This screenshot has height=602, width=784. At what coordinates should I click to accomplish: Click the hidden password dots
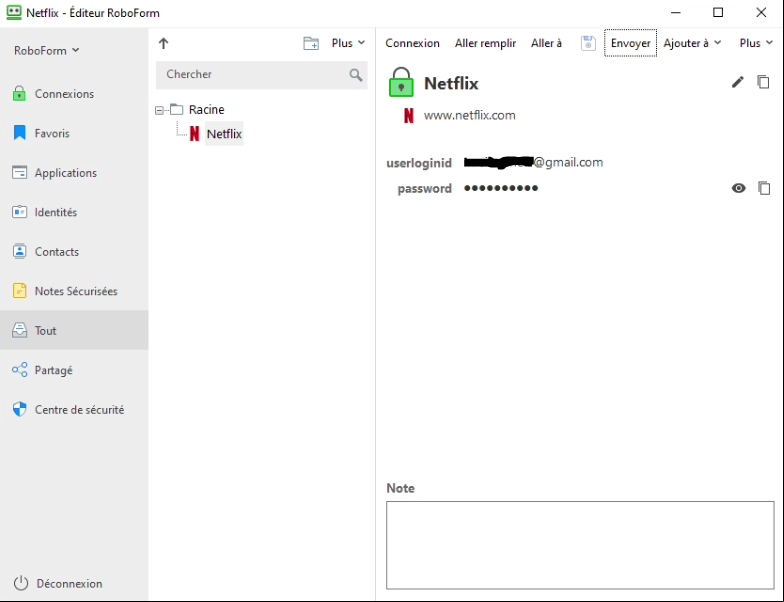click(501, 188)
